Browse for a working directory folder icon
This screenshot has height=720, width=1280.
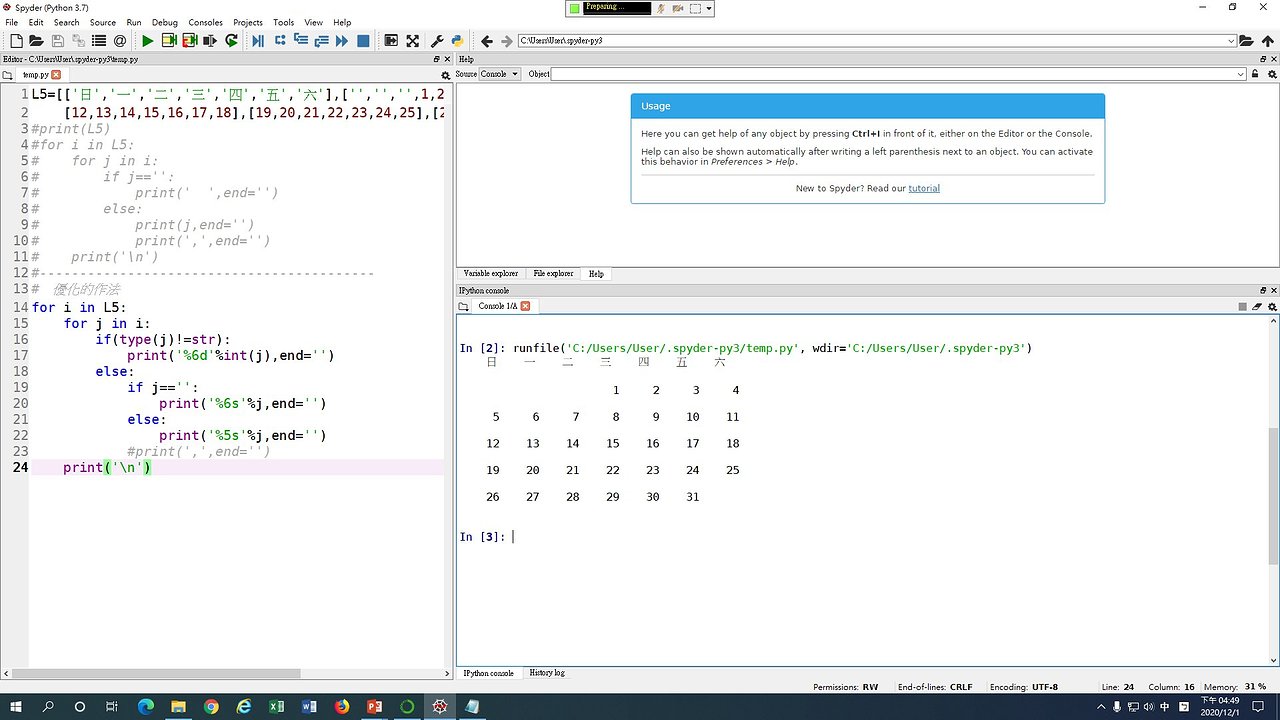tap(1246, 41)
